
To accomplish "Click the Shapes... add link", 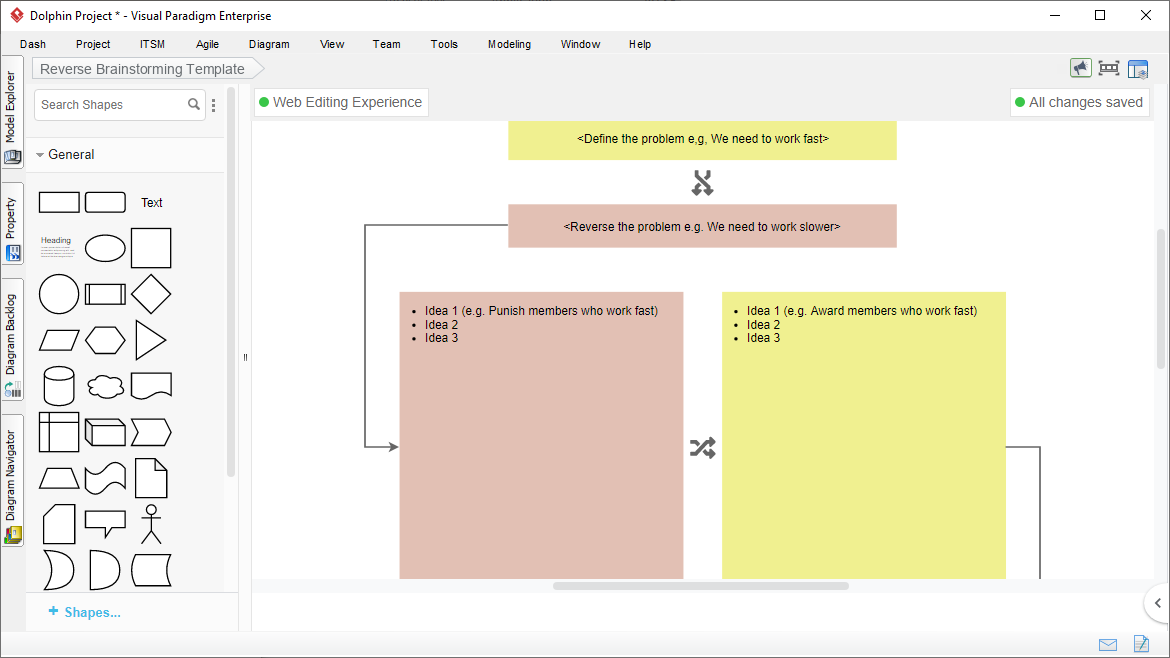I will pyautogui.click(x=84, y=612).
